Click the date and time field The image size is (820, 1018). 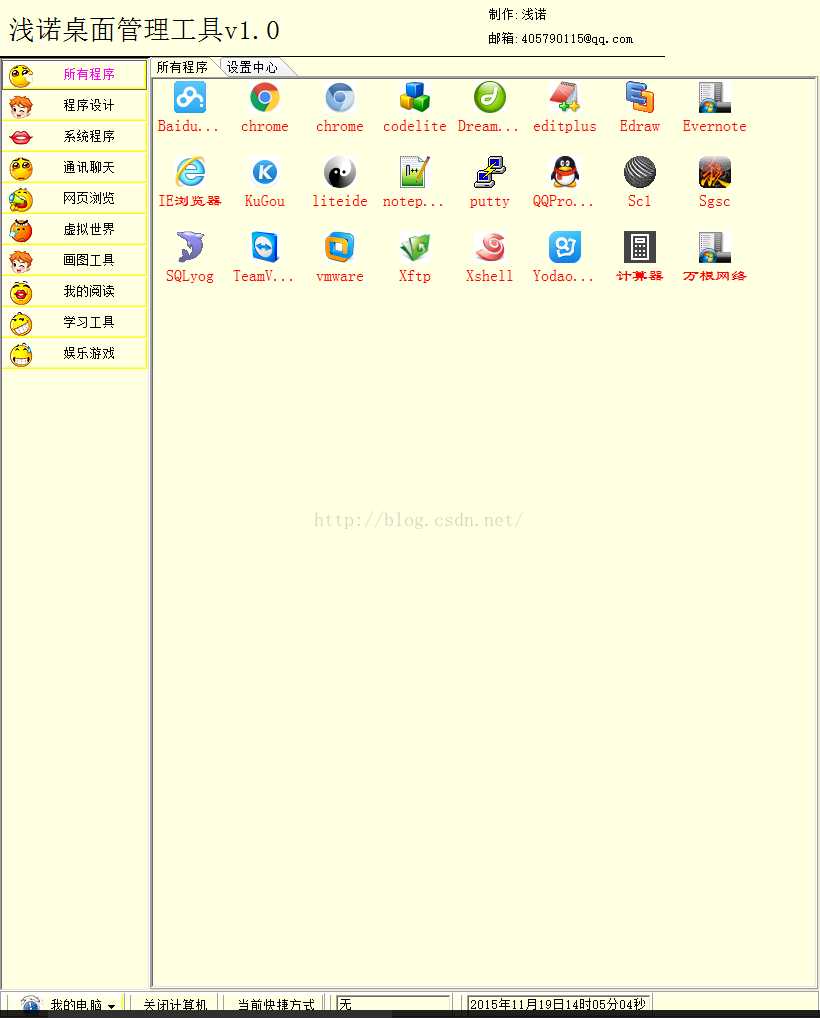pos(558,1004)
